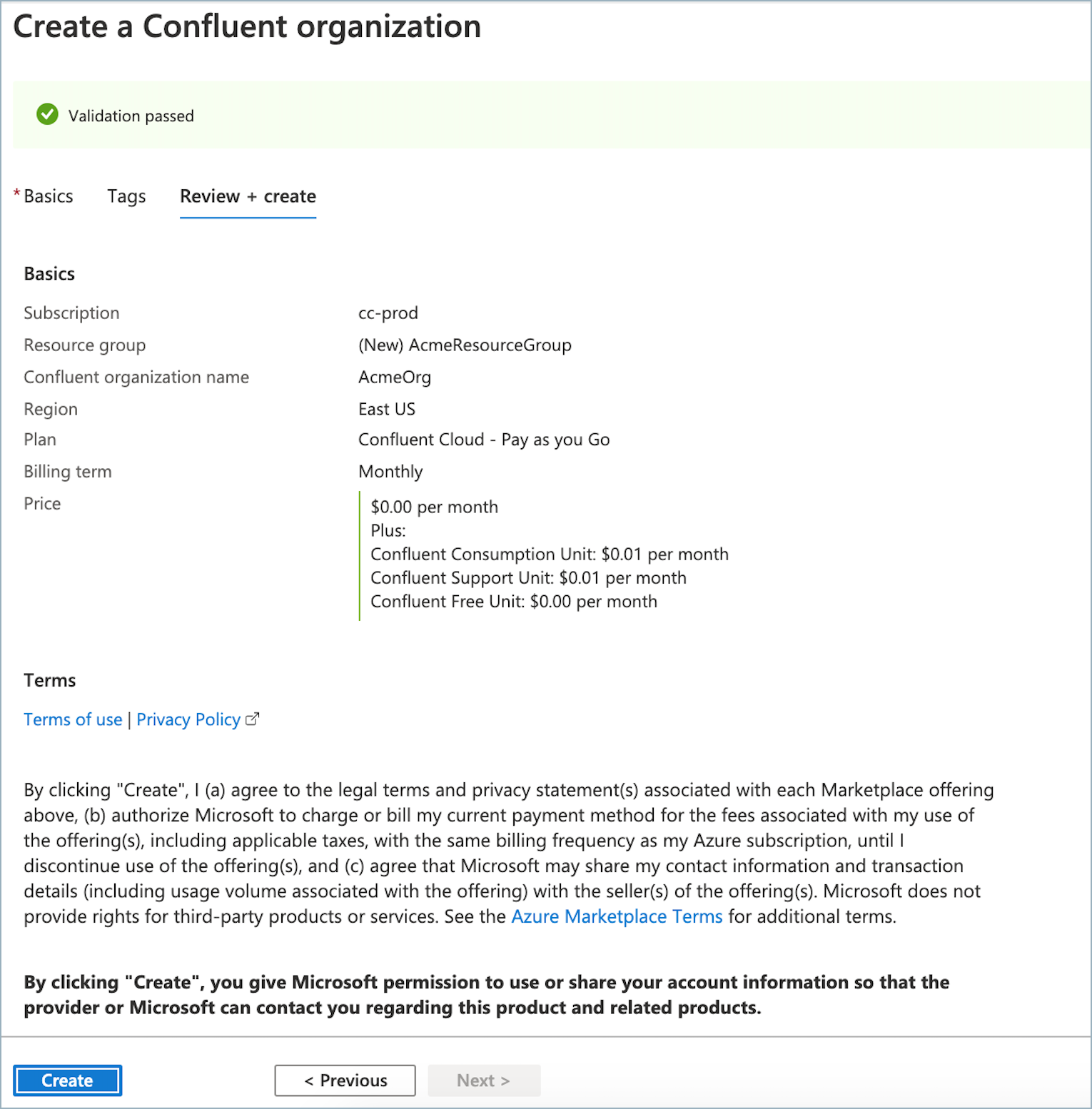Select the cc-prod subscription value
Image resolution: width=1092 pixels, height=1109 pixels.
(x=388, y=313)
